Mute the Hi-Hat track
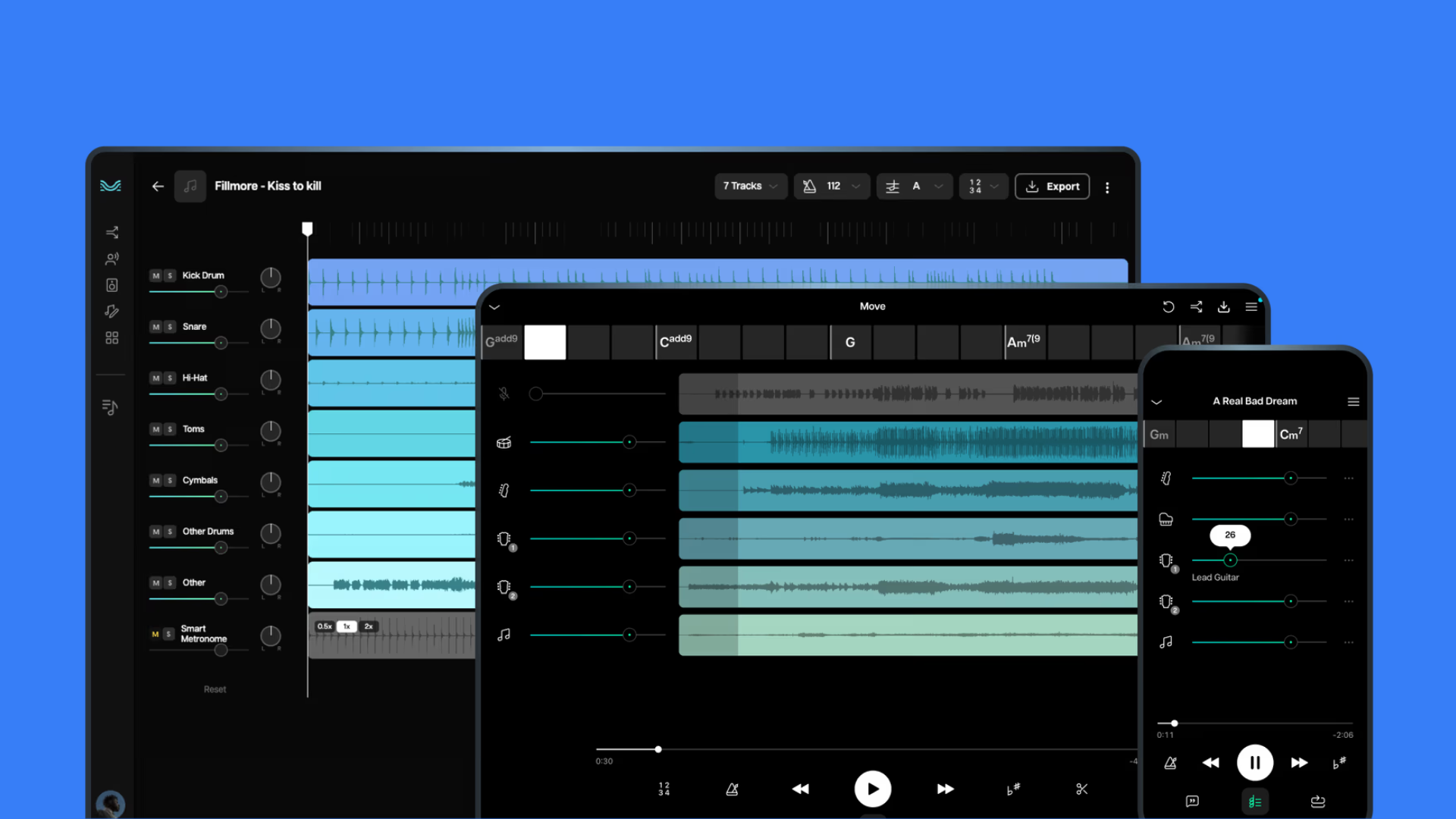The image size is (1456, 819). [x=155, y=378]
